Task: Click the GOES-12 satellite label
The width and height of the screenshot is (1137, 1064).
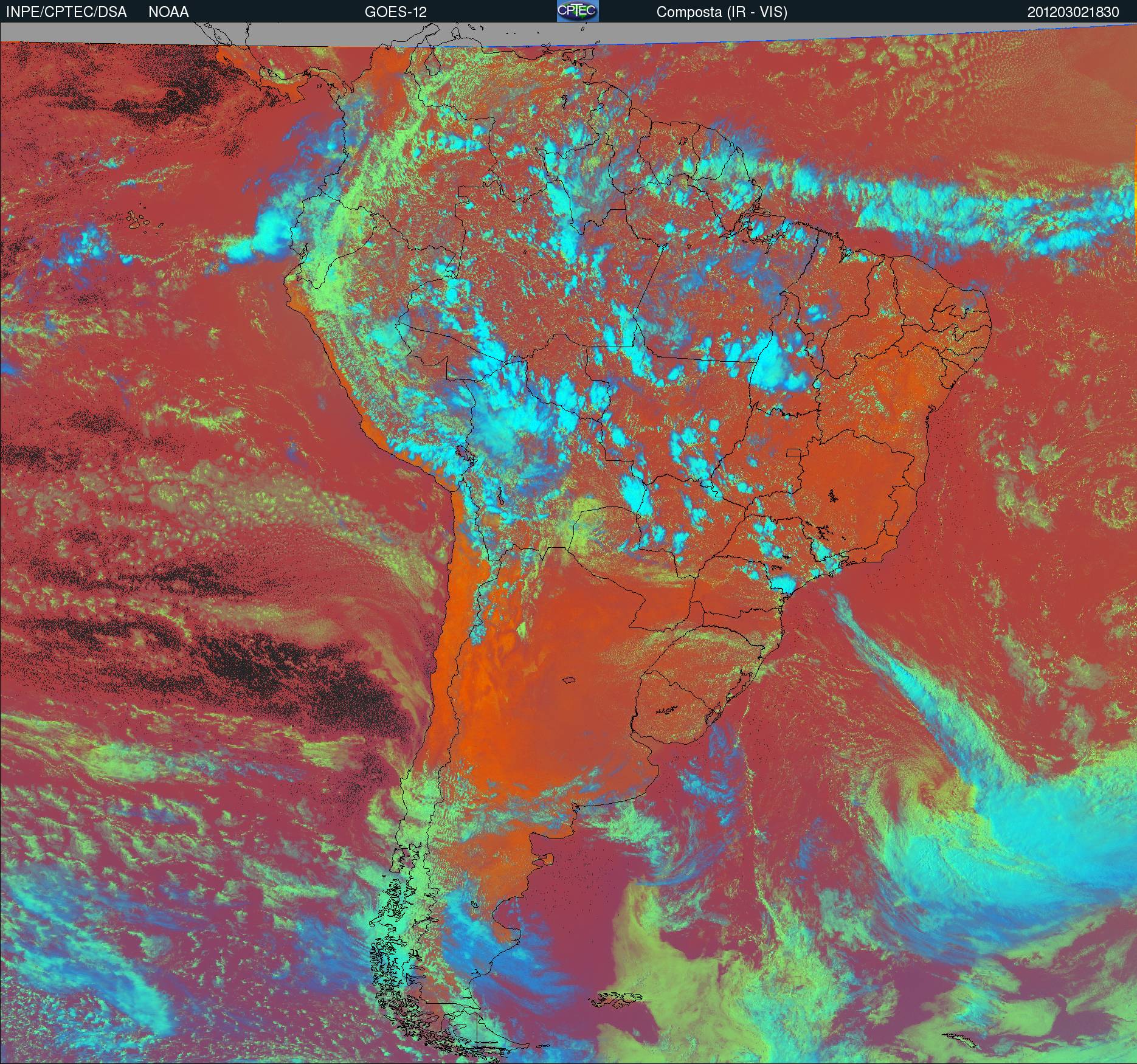Action: tap(395, 12)
